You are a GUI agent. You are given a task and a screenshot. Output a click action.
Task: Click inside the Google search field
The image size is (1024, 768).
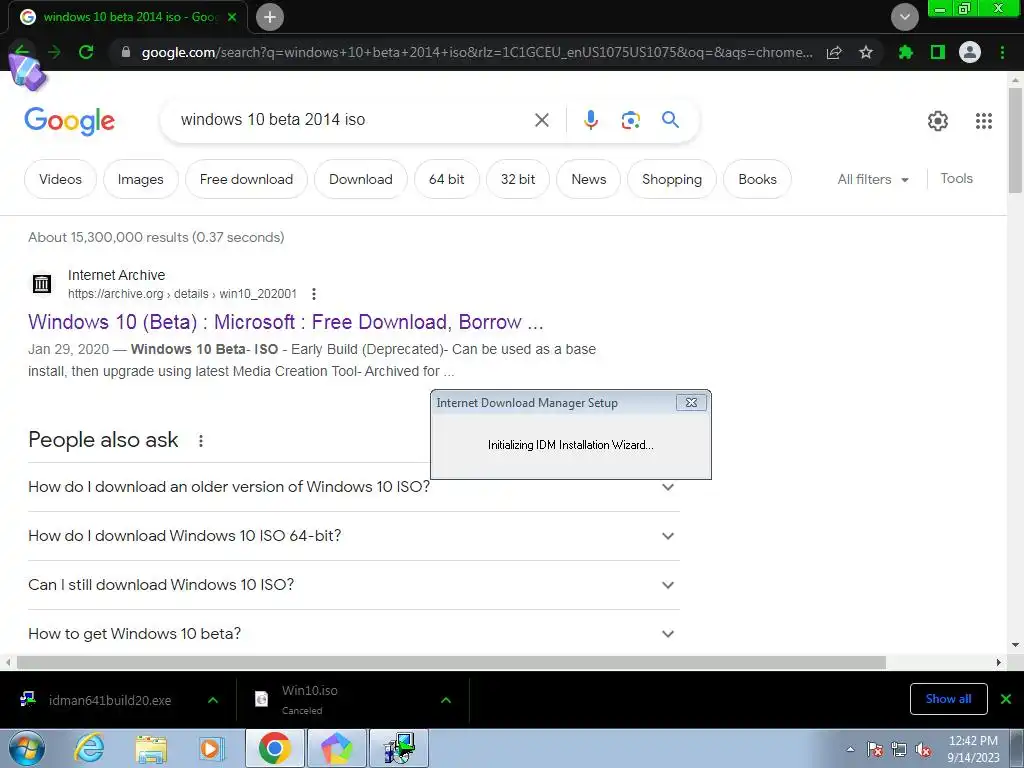(x=353, y=120)
